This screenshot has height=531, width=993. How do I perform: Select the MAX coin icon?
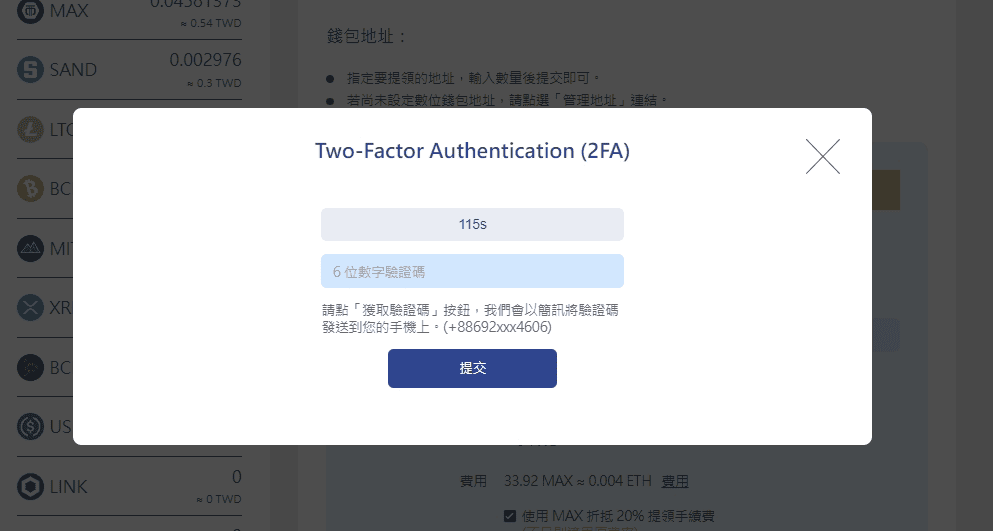coord(30,10)
